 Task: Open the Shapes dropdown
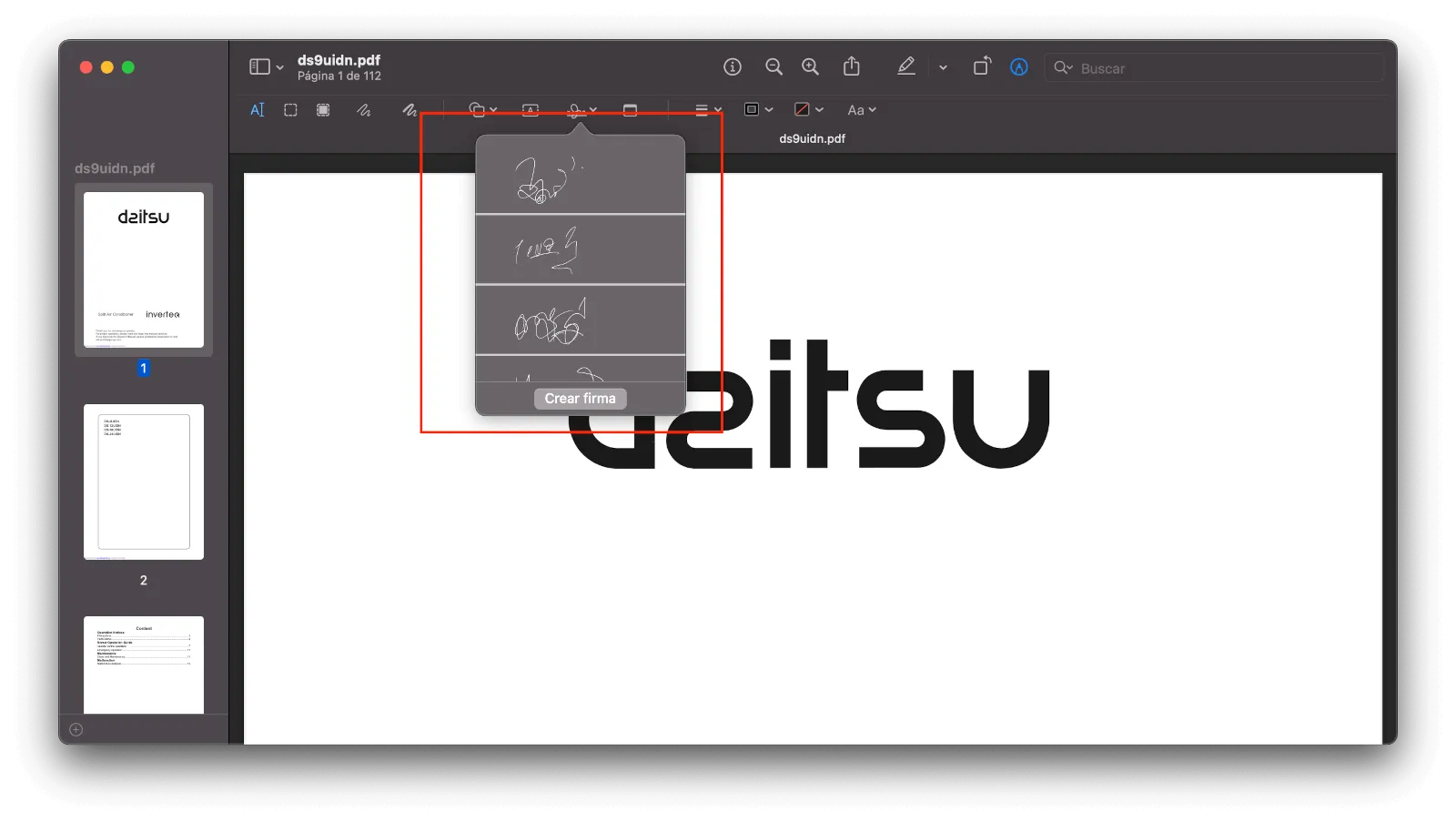pyautogui.click(x=482, y=110)
